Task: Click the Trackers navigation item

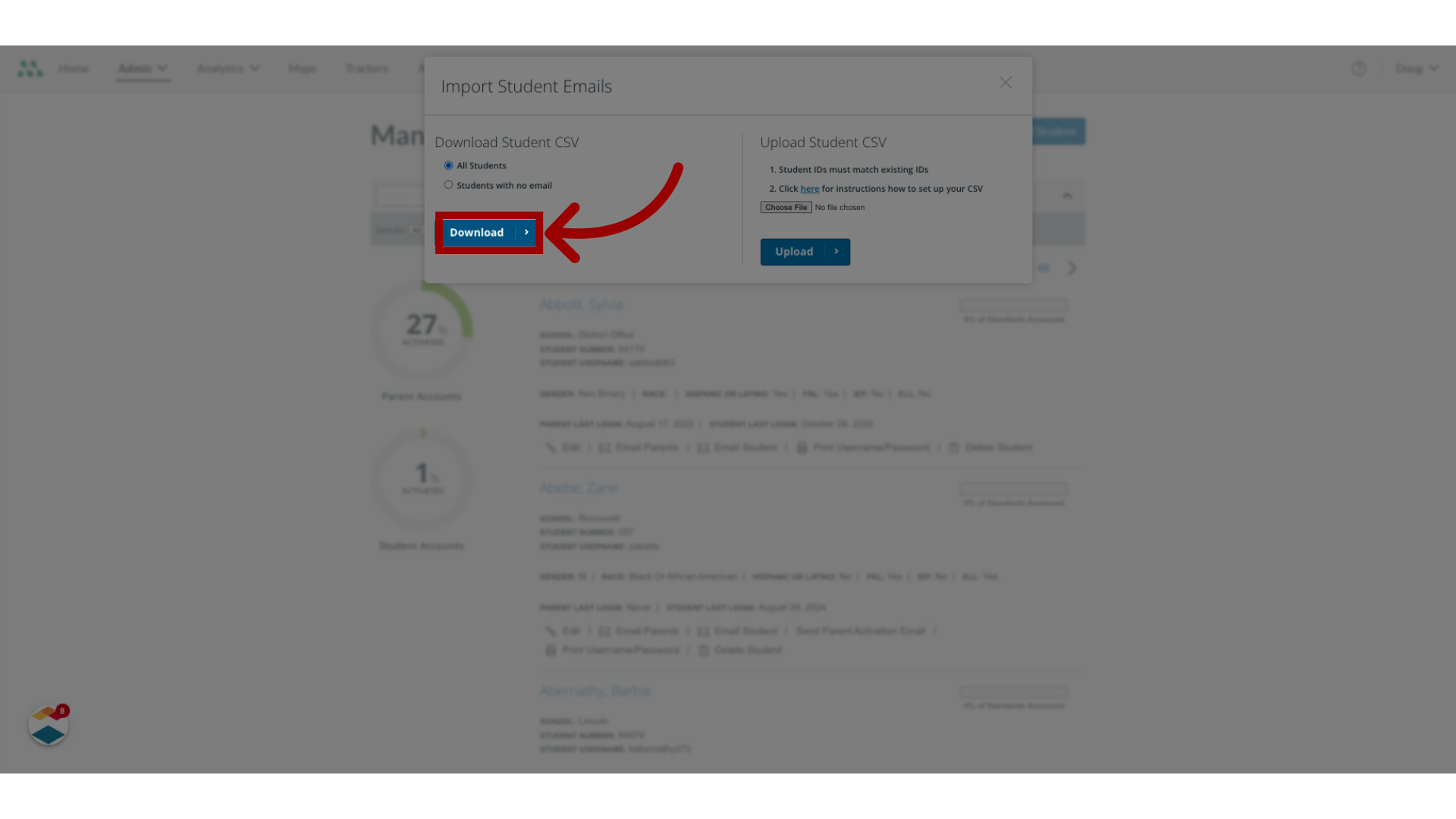Action: 366,68
